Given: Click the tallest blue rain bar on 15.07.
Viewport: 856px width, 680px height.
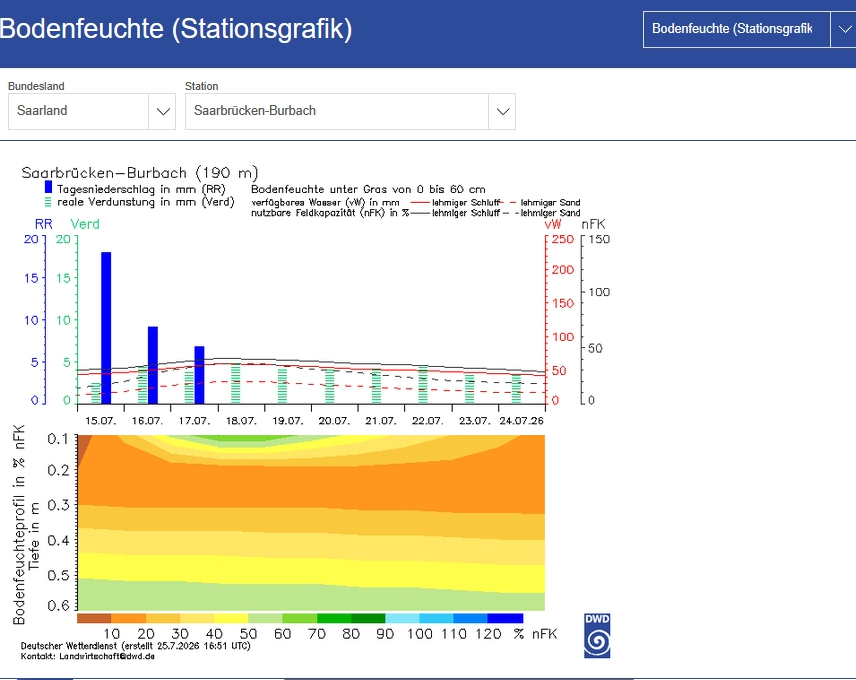Looking at the screenshot, I should 106,328.
